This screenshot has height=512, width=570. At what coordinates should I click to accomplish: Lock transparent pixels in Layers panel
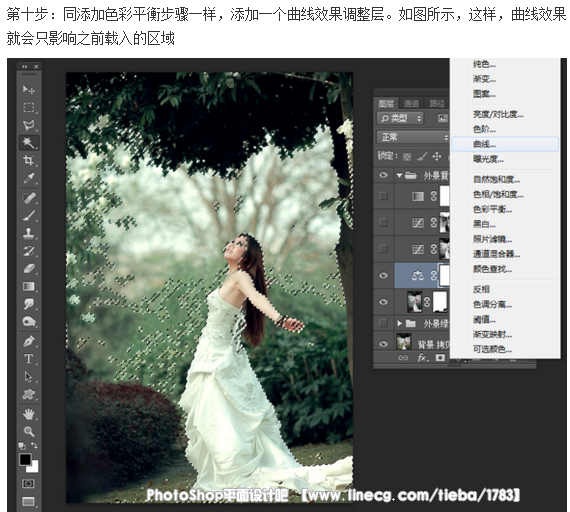(x=407, y=157)
